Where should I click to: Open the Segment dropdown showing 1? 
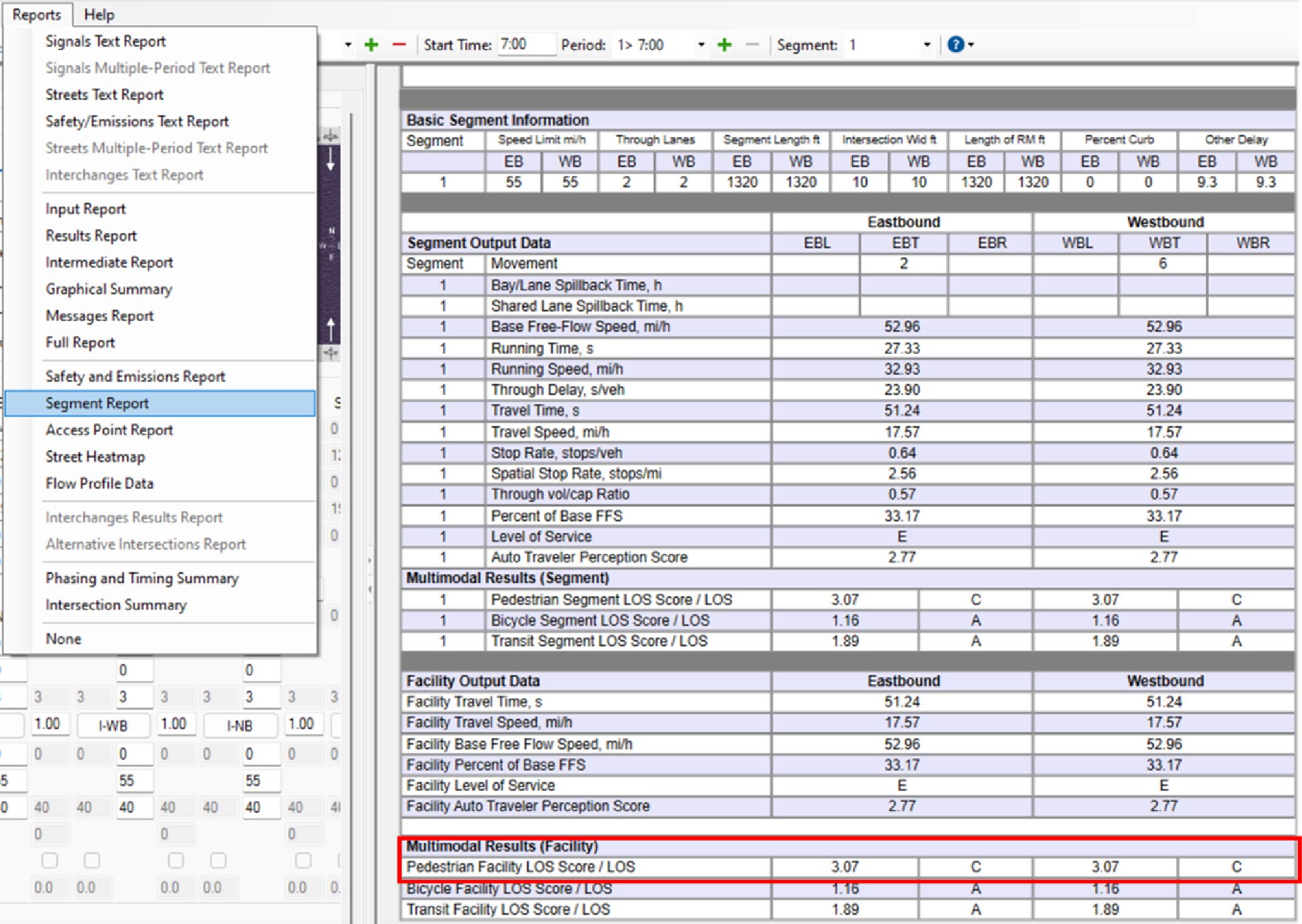(x=888, y=45)
